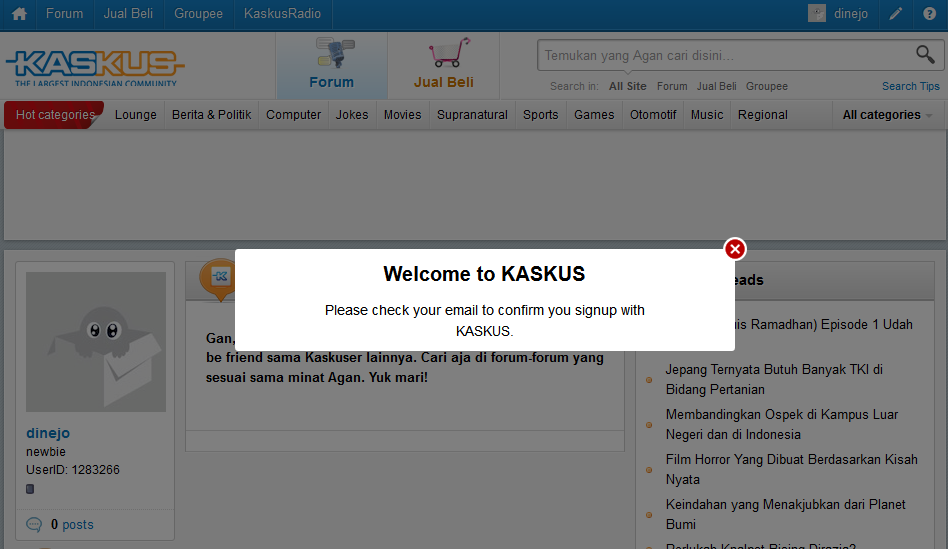The width and height of the screenshot is (948, 549).
Task: Select the Groupee search filter
Action: click(766, 86)
